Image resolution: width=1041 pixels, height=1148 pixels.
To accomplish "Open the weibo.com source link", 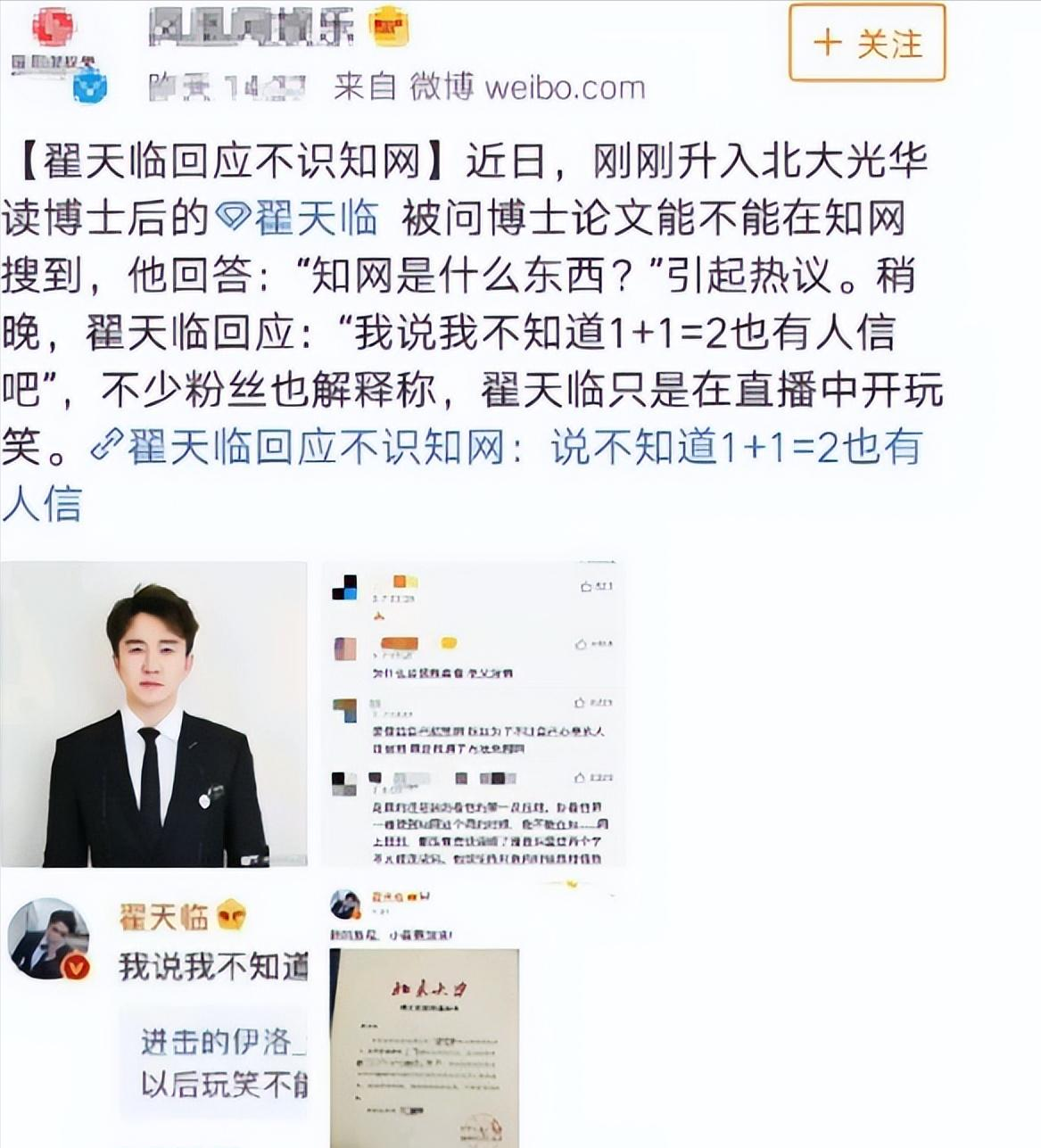I will tap(565, 87).
